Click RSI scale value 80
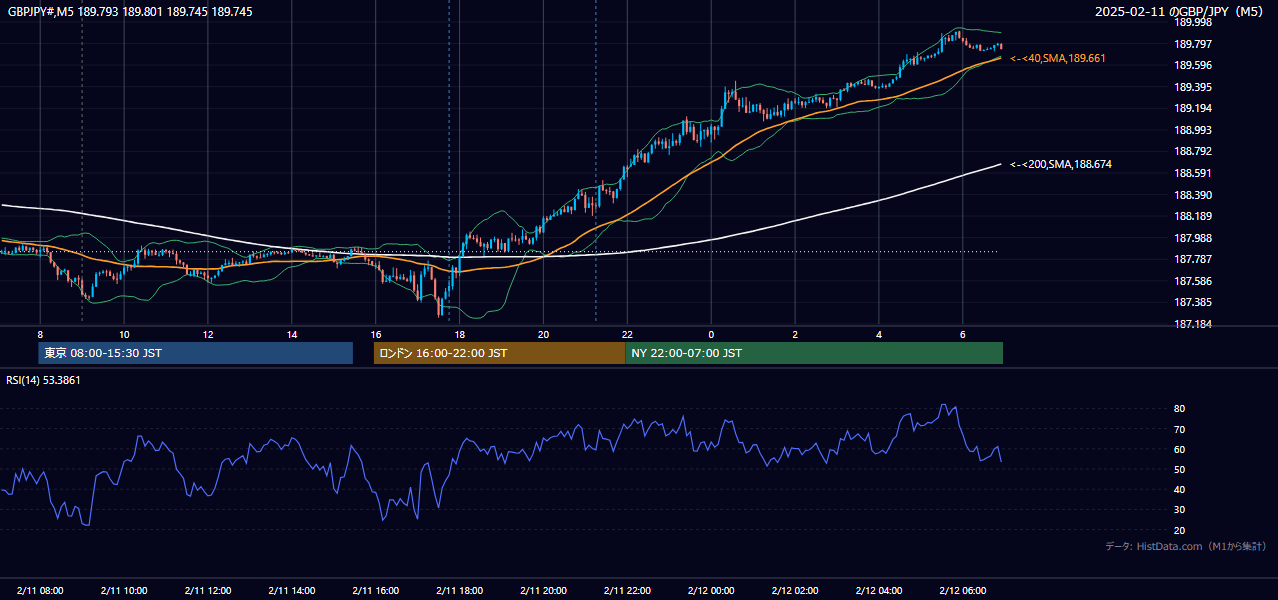Screen dimensions: 1278x600 (x=1180, y=409)
